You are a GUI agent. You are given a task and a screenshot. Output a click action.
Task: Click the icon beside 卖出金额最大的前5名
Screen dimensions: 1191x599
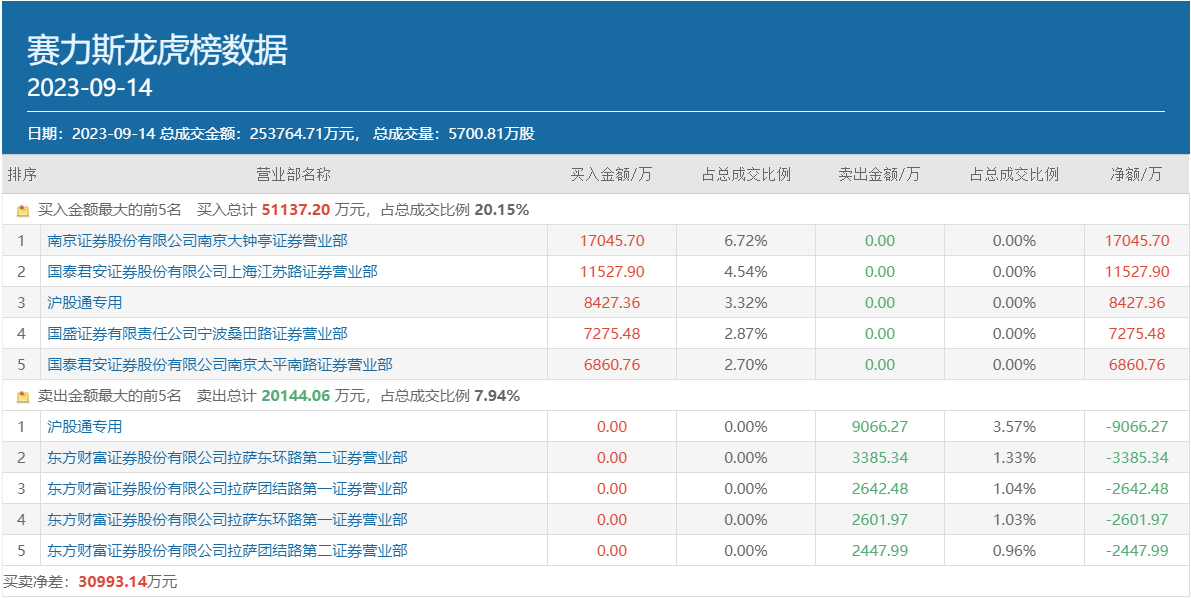tap(23, 397)
